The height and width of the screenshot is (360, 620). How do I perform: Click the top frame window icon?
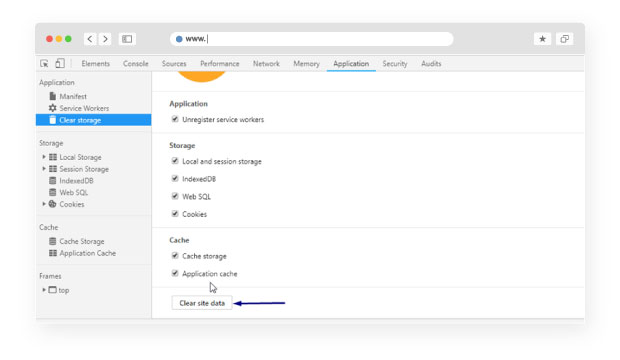[53, 290]
